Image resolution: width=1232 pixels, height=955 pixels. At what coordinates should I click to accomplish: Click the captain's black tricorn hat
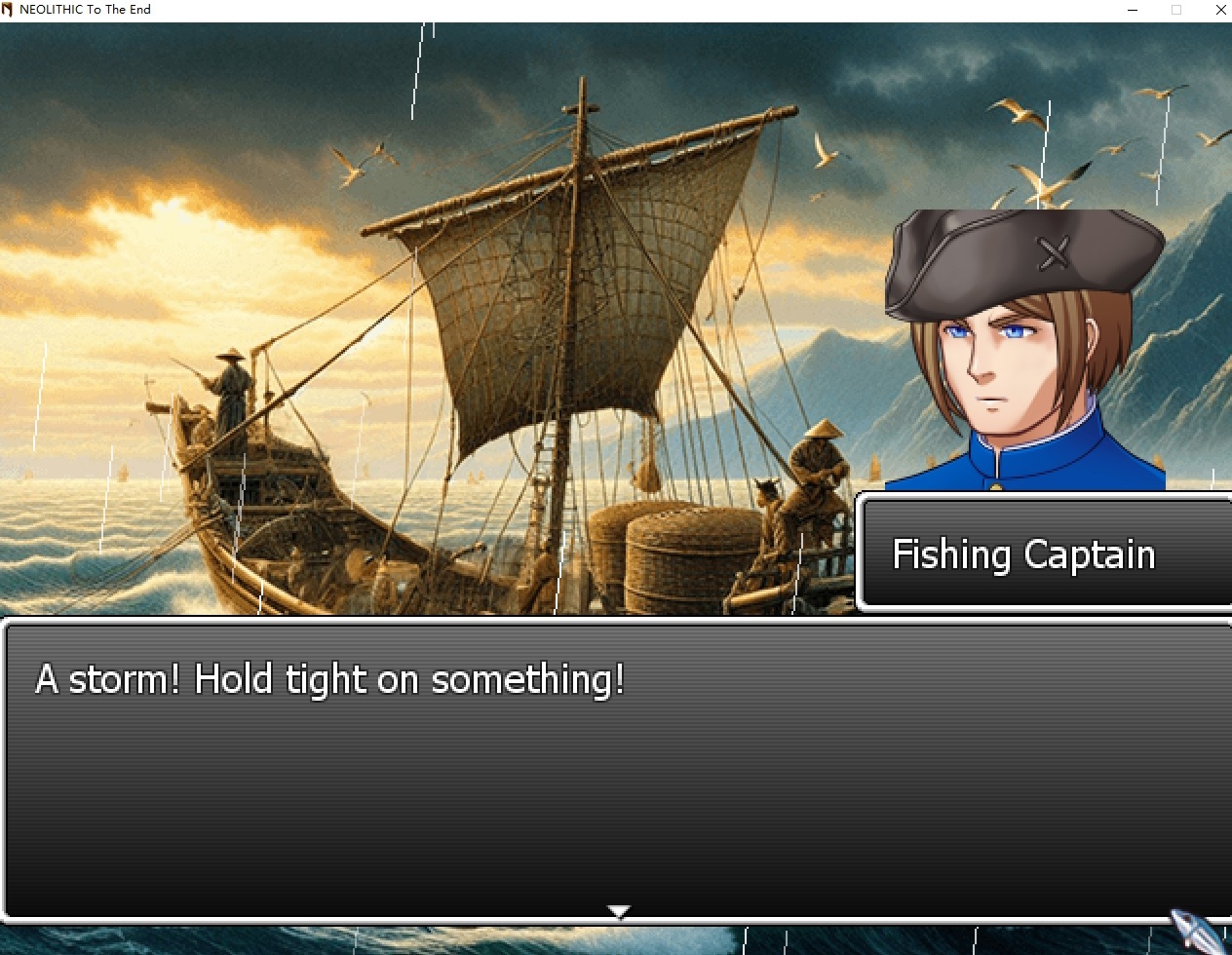click(1021, 261)
